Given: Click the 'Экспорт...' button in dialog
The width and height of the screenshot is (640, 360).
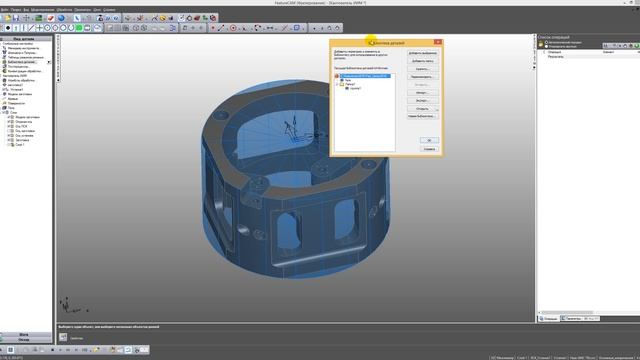Looking at the screenshot, I should tap(423, 100).
